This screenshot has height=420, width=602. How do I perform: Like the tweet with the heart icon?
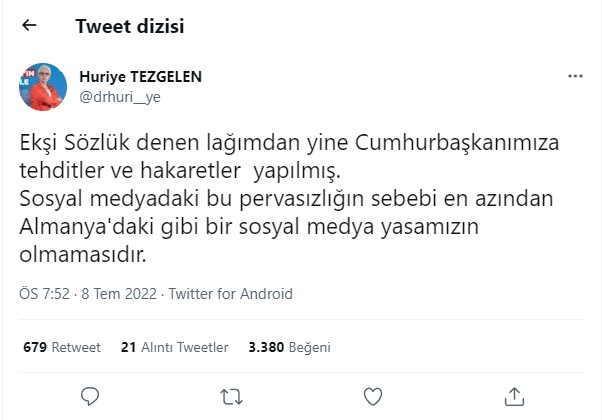[x=373, y=395]
